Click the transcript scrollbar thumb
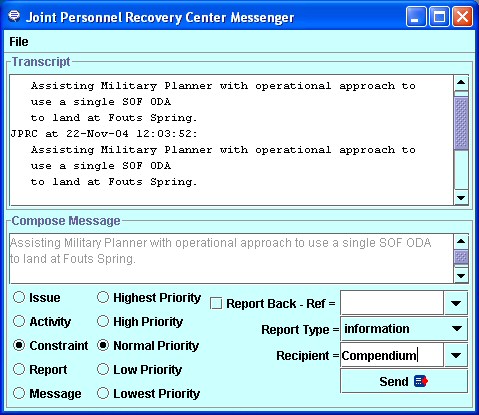This screenshot has width=479, height=415. (461, 123)
